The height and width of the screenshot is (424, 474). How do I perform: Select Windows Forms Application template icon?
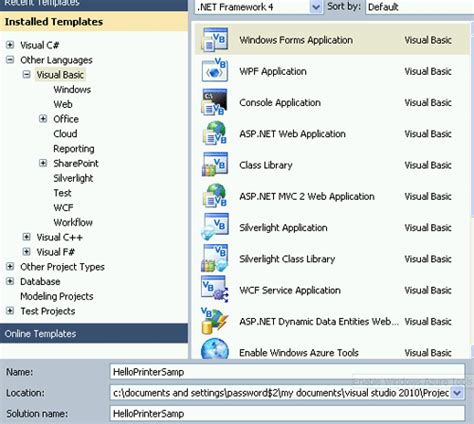(x=215, y=40)
